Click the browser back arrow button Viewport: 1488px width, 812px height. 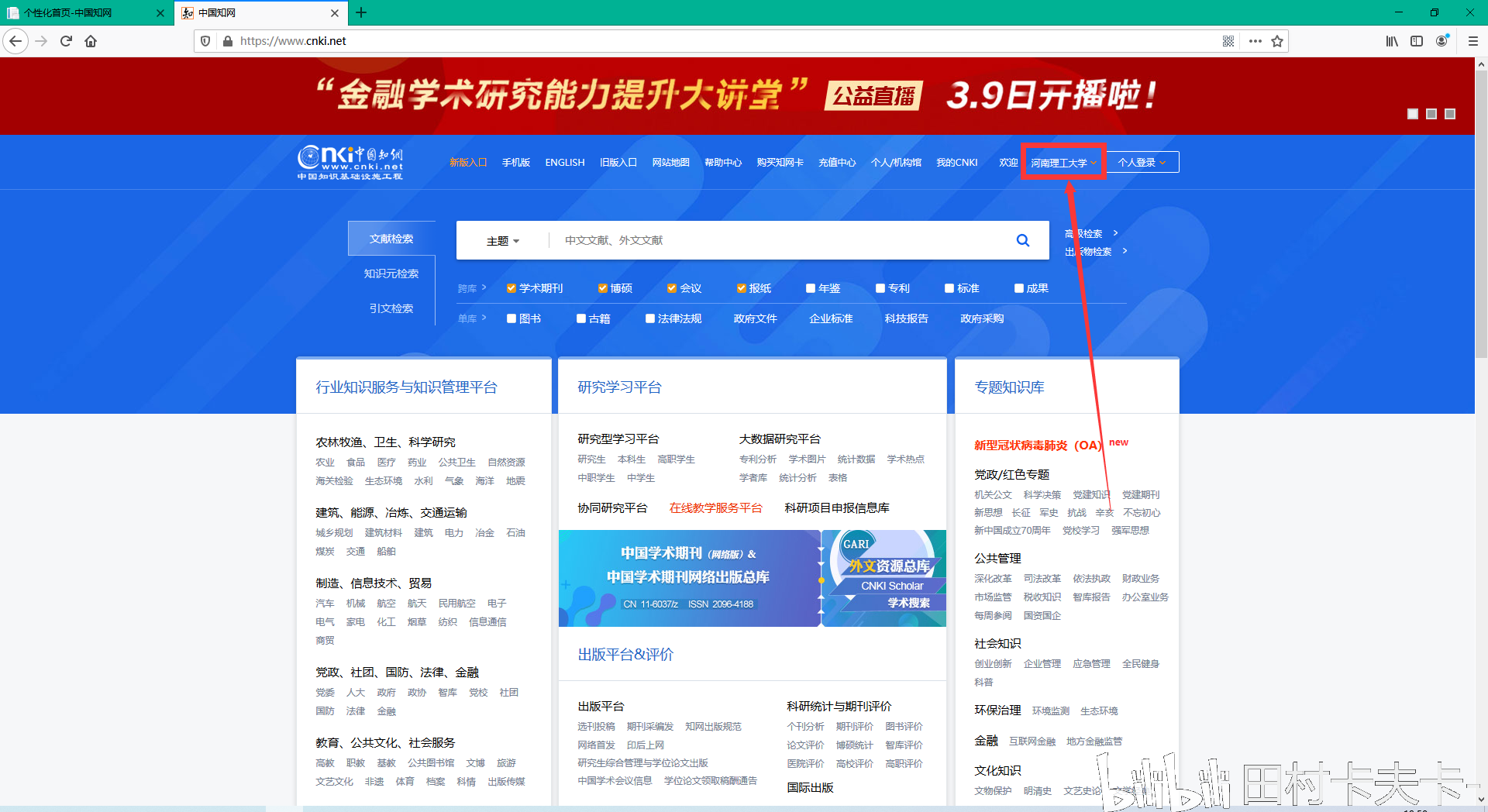15,41
